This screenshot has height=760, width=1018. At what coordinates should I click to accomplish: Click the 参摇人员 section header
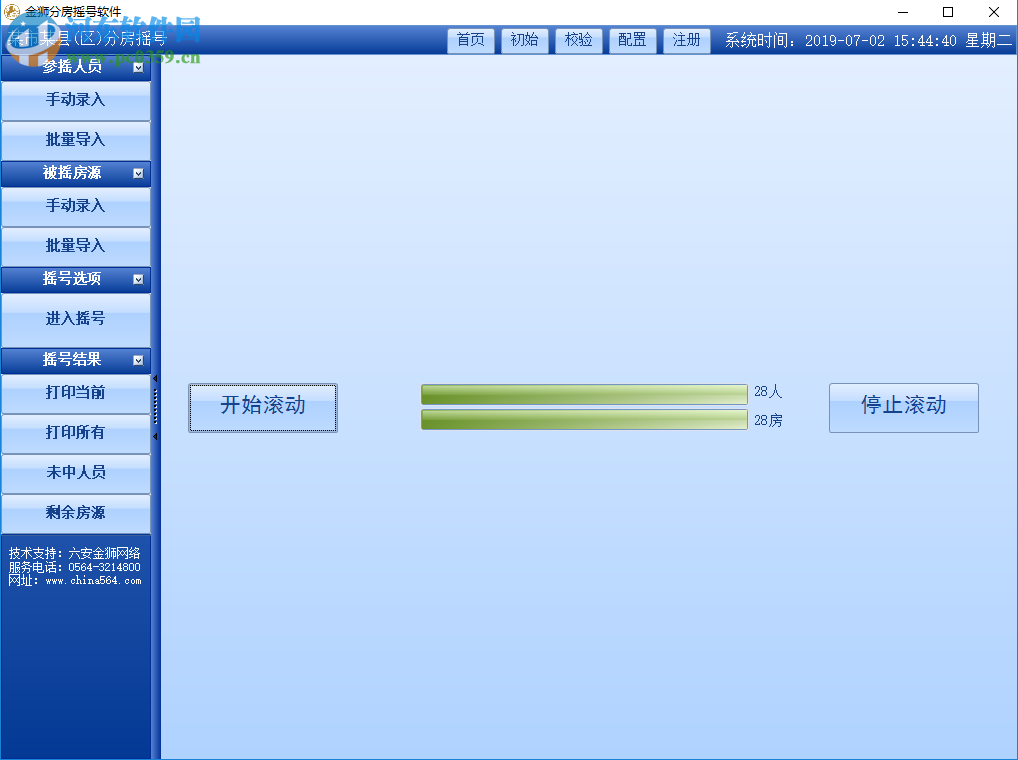tap(76, 67)
